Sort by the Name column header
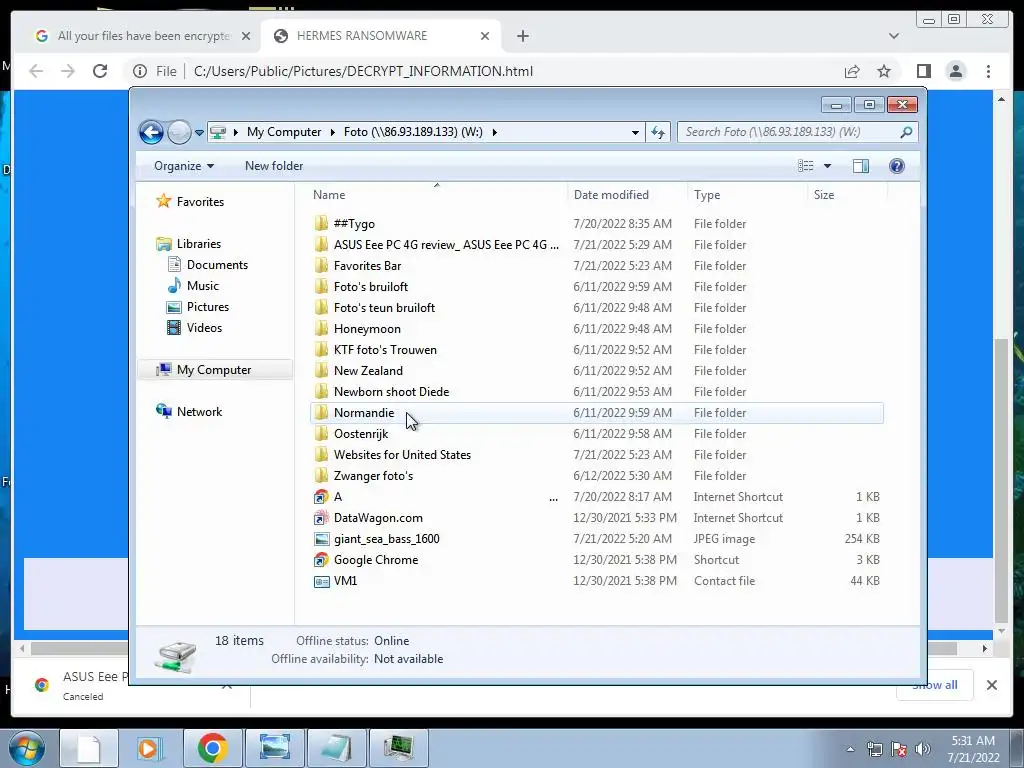The image size is (1024, 768). [x=329, y=195]
